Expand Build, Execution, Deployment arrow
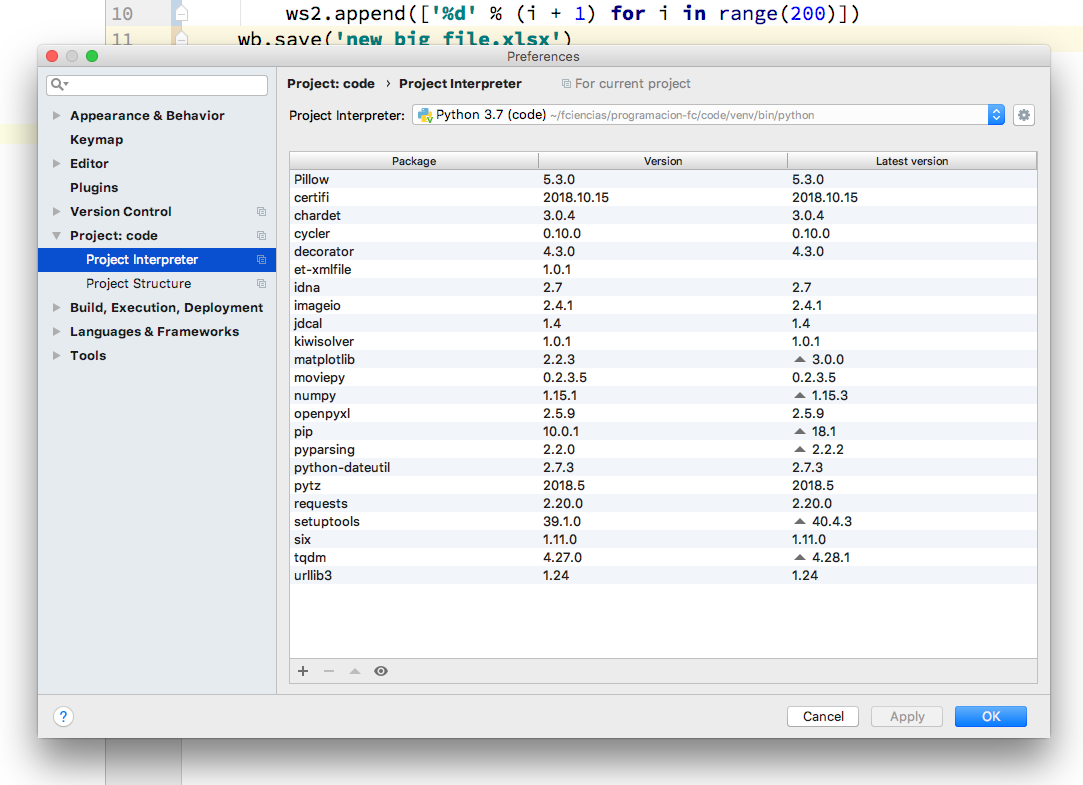This screenshot has height=785, width=1083. (x=57, y=308)
